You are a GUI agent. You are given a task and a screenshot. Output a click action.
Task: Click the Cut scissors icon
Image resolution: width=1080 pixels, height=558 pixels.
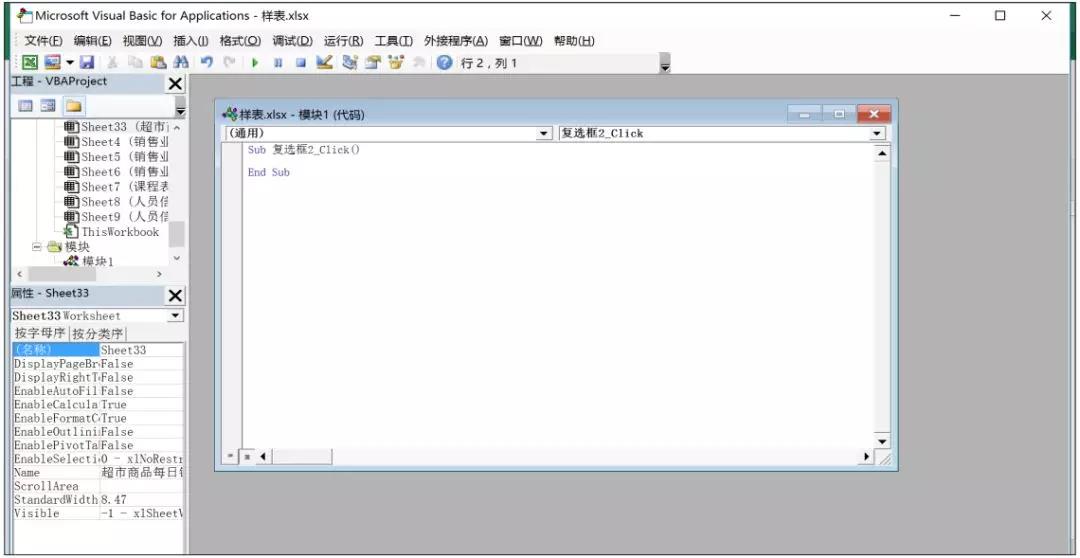pos(112,63)
